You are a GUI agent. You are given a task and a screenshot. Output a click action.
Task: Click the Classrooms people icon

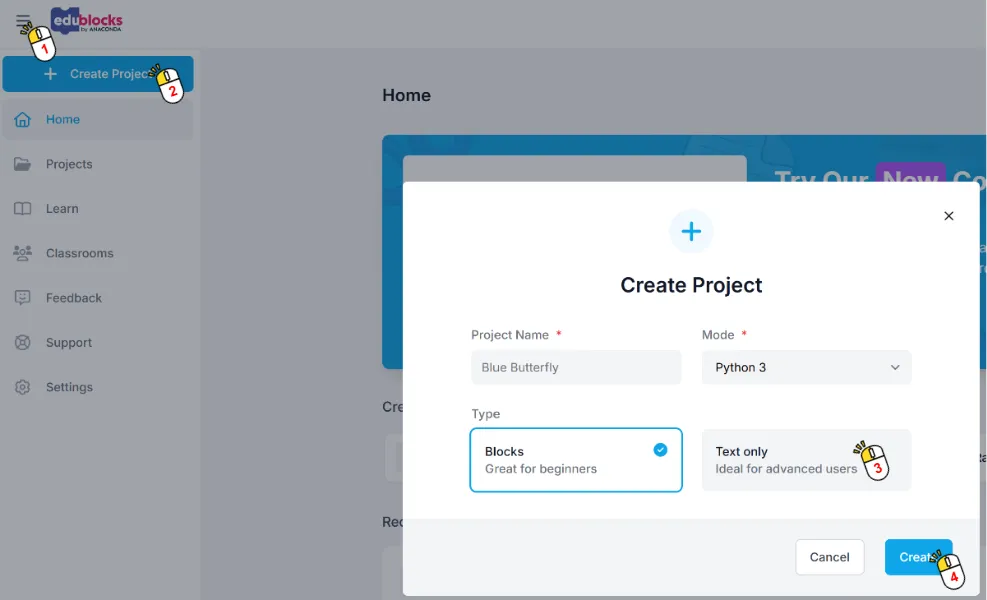22,253
